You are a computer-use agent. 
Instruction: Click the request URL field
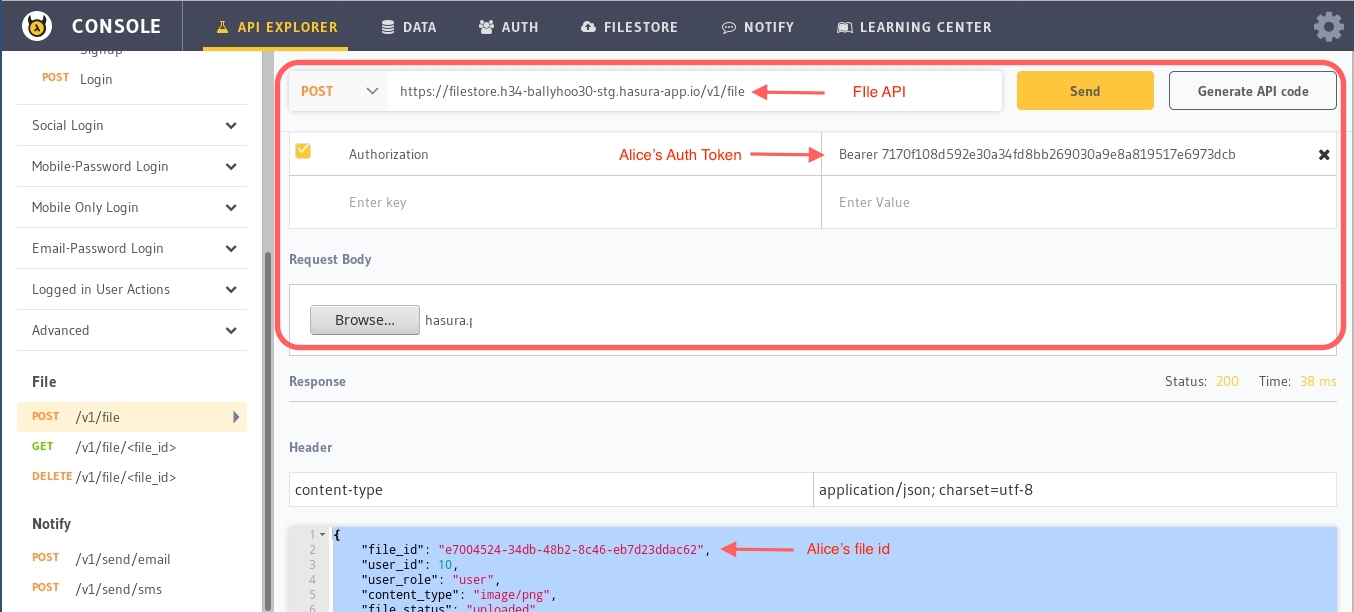click(694, 91)
